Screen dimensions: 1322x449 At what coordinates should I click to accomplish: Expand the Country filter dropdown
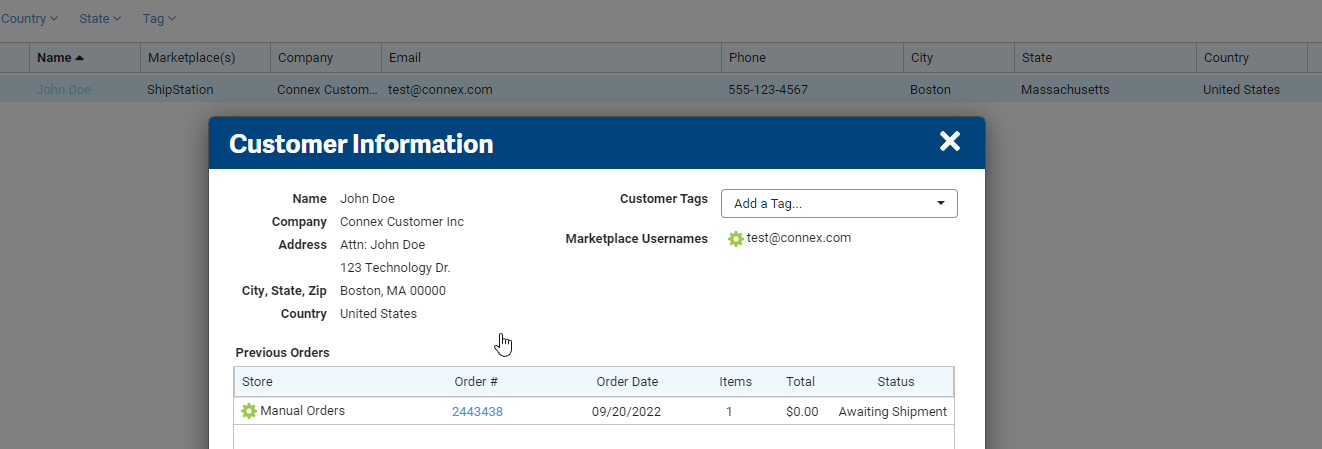pyautogui.click(x=29, y=19)
